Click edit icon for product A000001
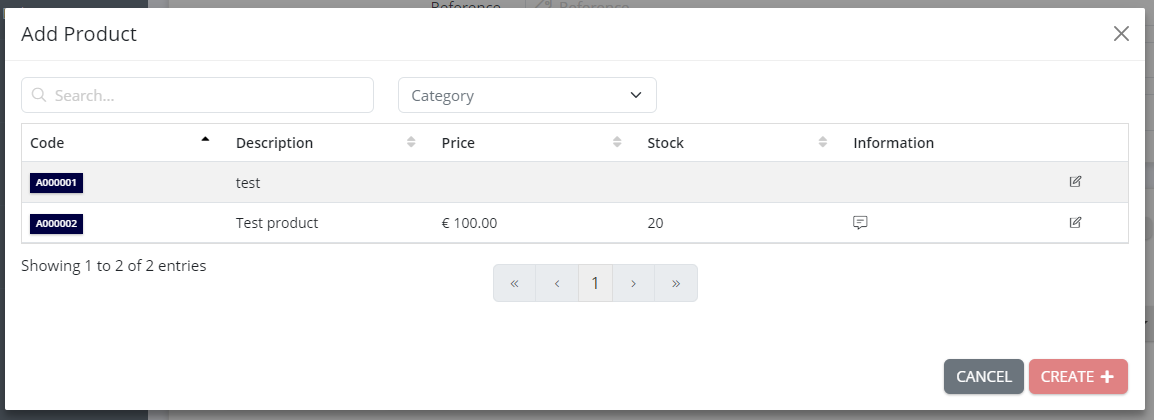 pos(1075,182)
